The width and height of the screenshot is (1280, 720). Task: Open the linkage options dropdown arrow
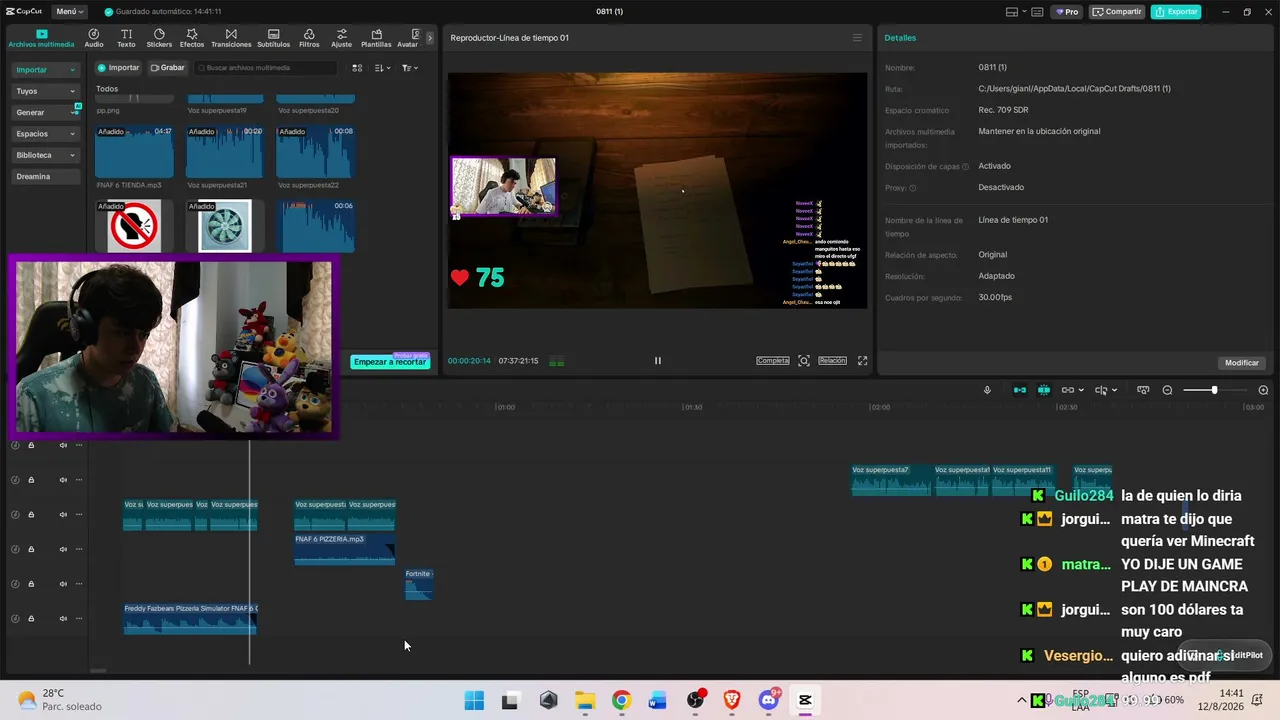click(1081, 390)
